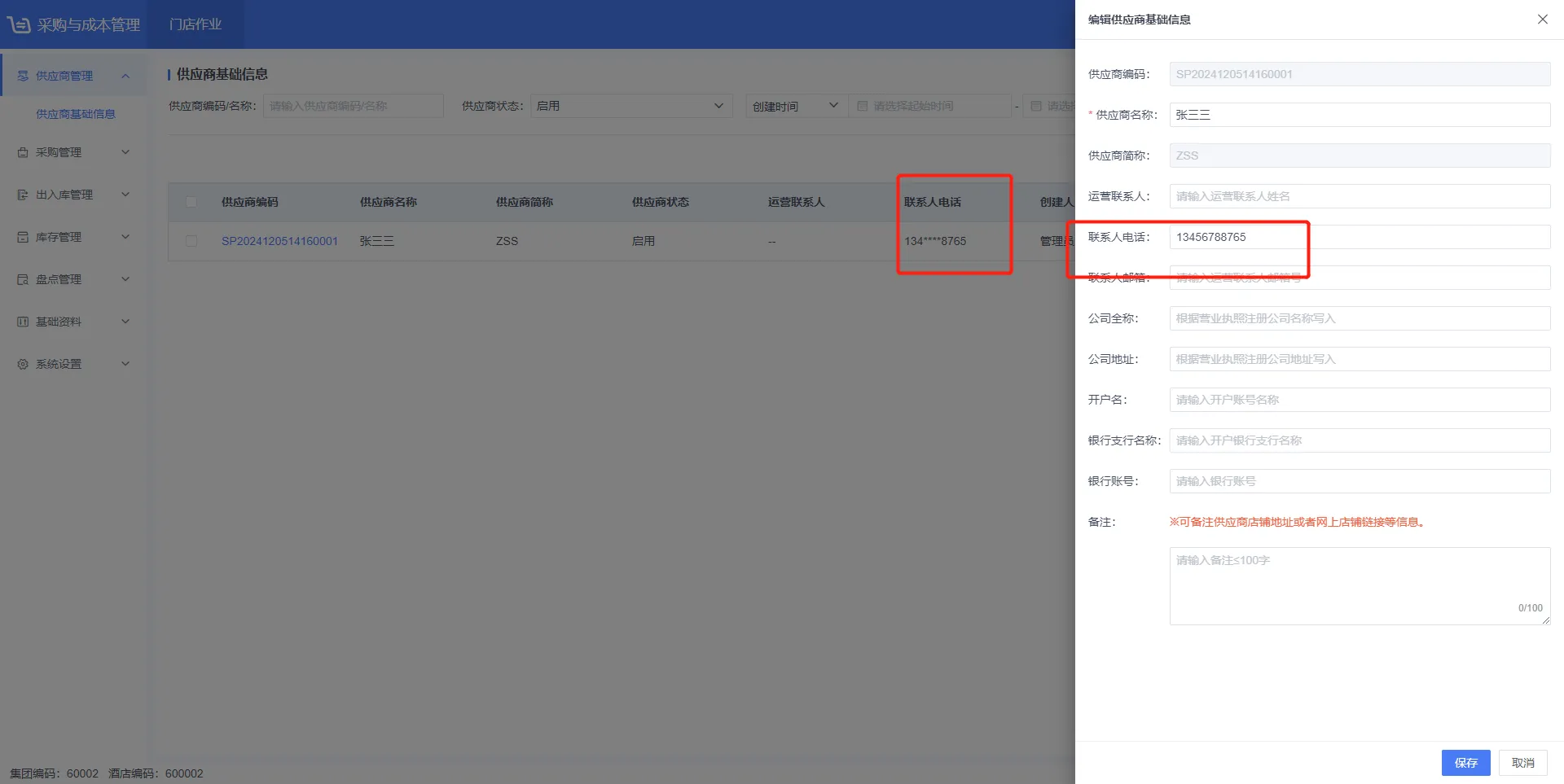Click the supplier management sidebar icon
The height and width of the screenshot is (784, 1564).
[23, 76]
